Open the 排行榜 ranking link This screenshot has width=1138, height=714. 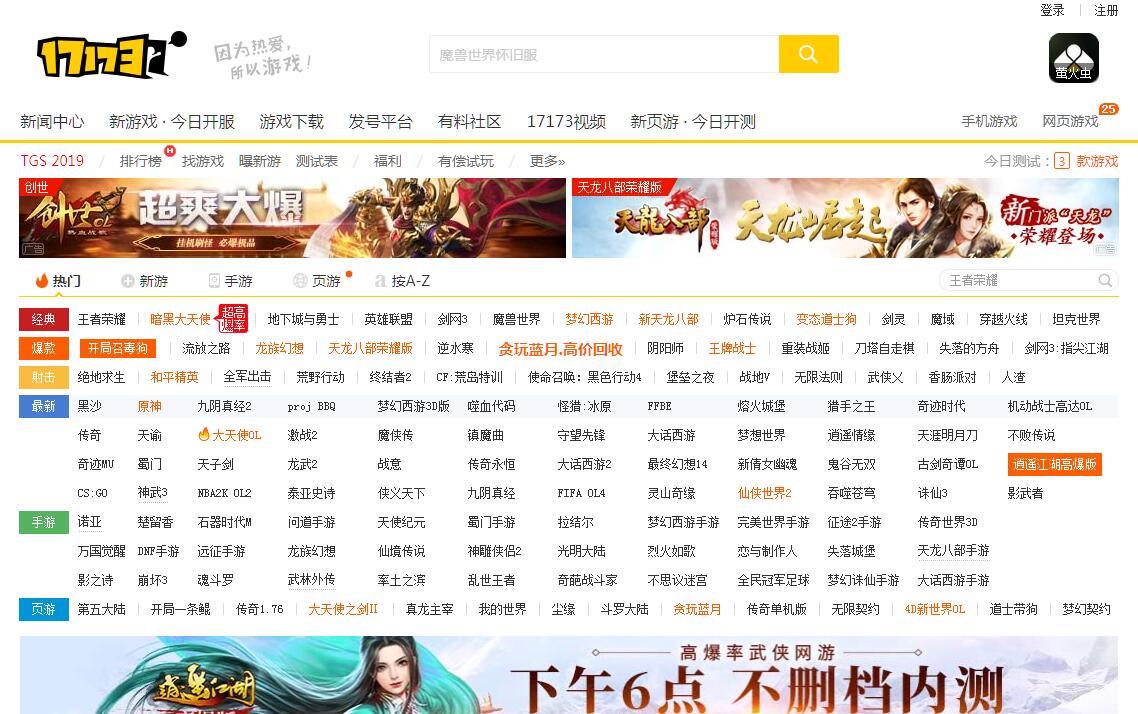(141, 161)
